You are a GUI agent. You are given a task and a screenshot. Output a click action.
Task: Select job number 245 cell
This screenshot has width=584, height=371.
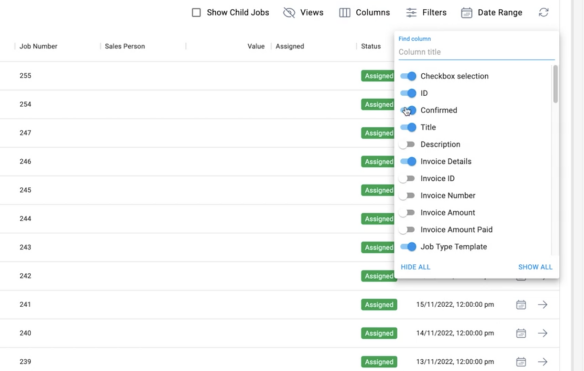pos(25,190)
